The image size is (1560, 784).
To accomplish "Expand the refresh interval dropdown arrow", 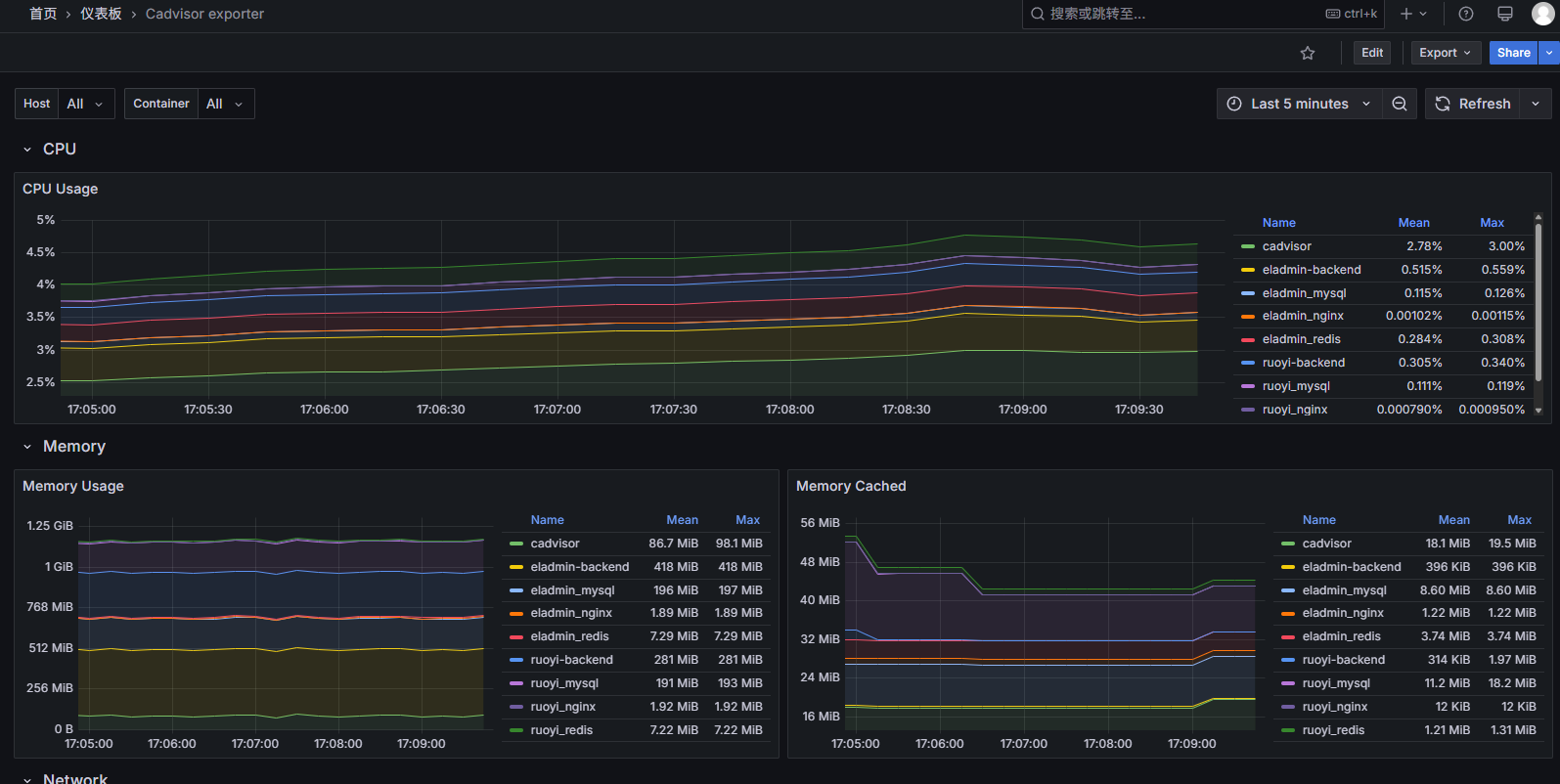I will pyautogui.click(x=1536, y=104).
